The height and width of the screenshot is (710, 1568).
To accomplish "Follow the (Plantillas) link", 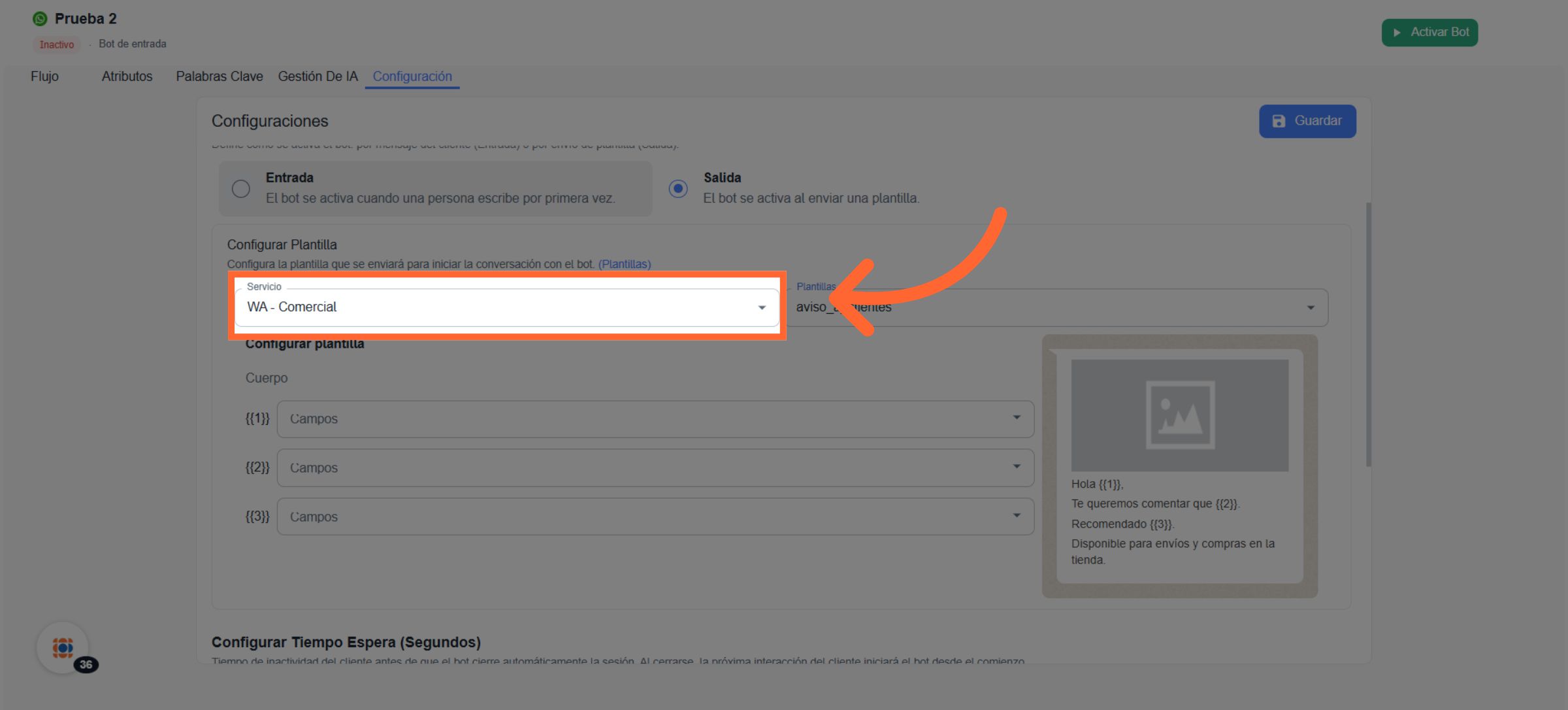I will coord(624,264).
